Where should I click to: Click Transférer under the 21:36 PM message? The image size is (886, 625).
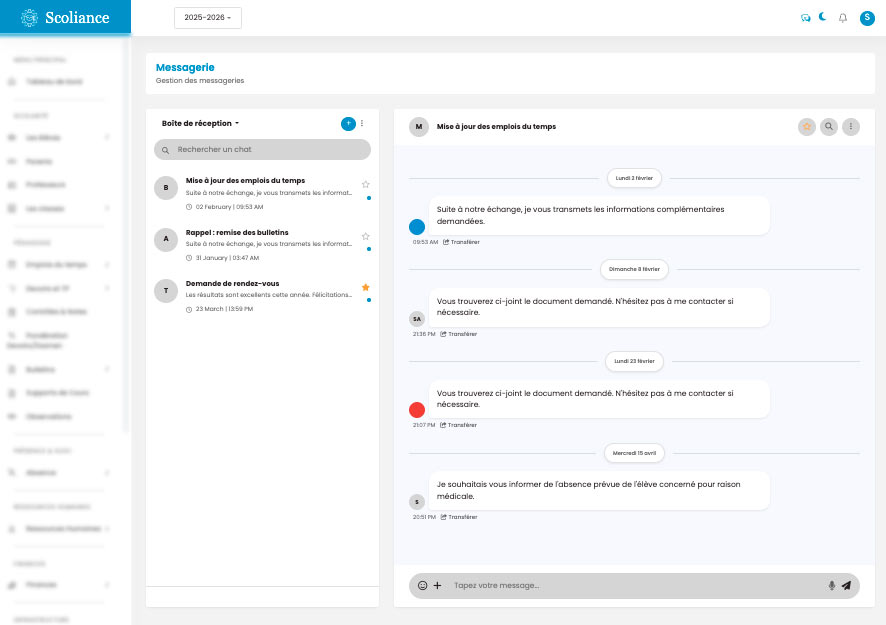pyautogui.click(x=459, y=334)
